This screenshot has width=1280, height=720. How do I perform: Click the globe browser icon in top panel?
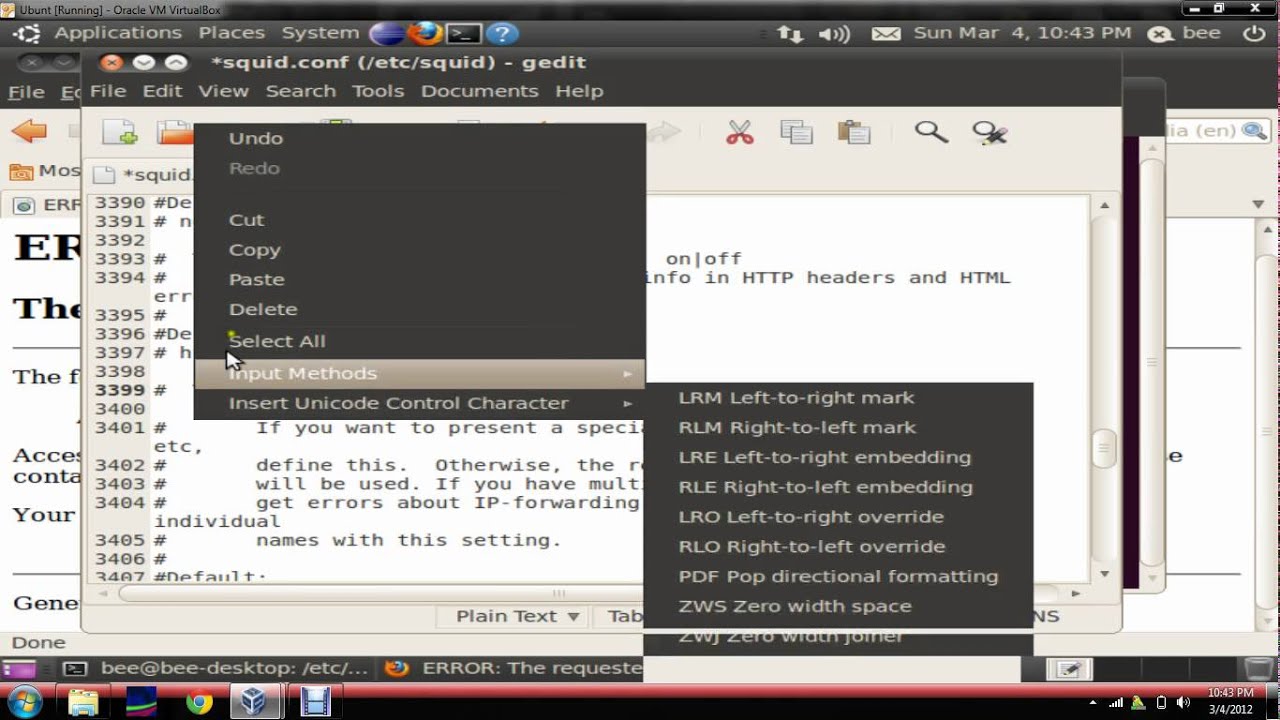tap(387, 33)
